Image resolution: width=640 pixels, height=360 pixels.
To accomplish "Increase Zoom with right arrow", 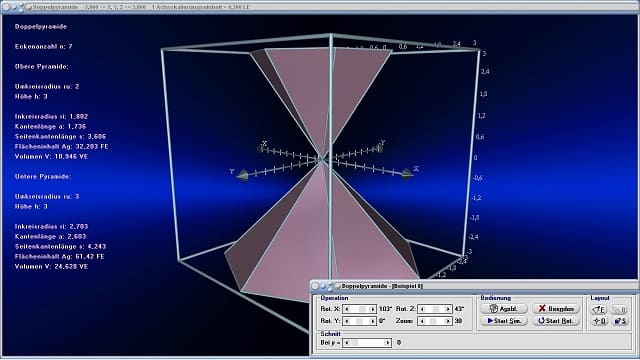I will pos(448,321).
